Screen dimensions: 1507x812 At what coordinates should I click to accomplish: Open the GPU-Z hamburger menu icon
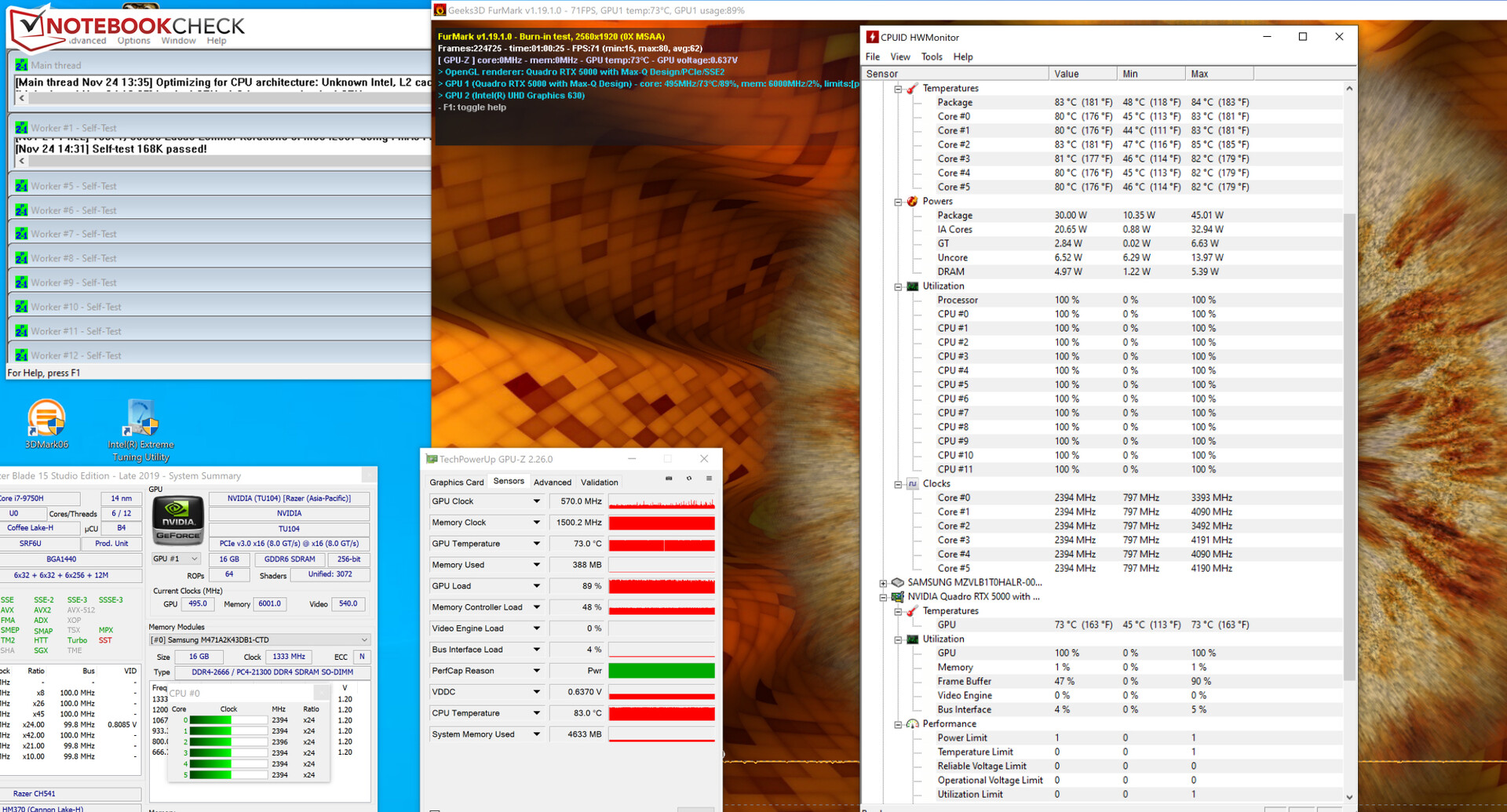(709, 479)
